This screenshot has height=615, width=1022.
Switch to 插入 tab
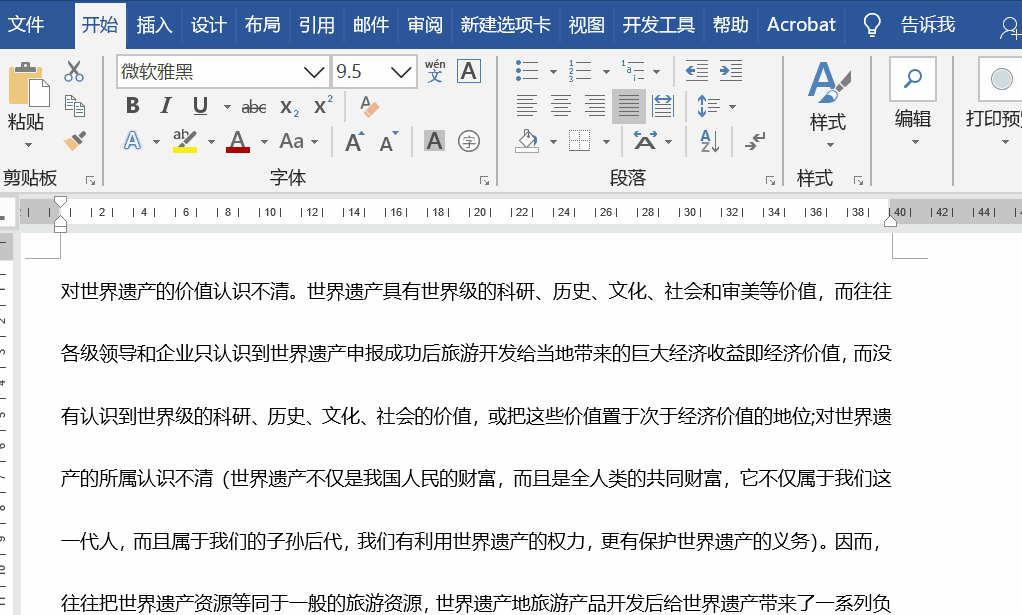pos(154,25)
